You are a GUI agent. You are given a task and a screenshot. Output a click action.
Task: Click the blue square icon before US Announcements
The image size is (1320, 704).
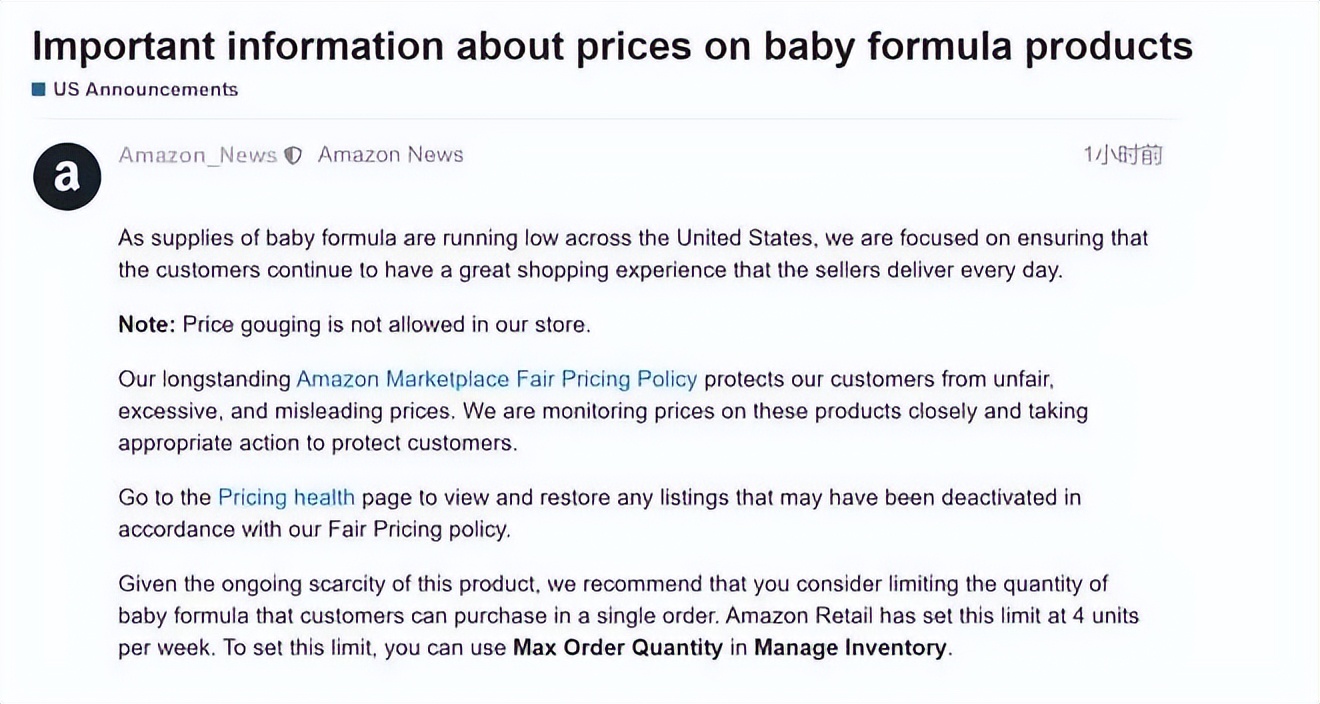tap(38, 89)
